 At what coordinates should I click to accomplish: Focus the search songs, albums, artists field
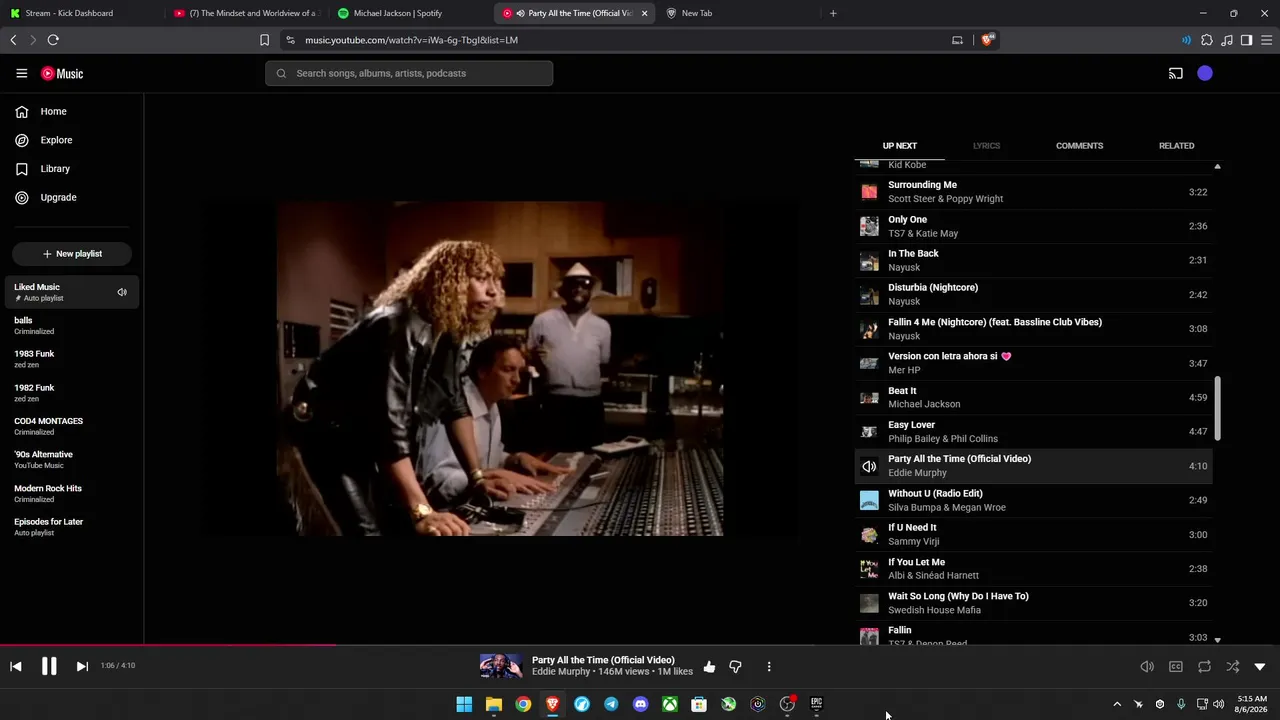(409, 73)
